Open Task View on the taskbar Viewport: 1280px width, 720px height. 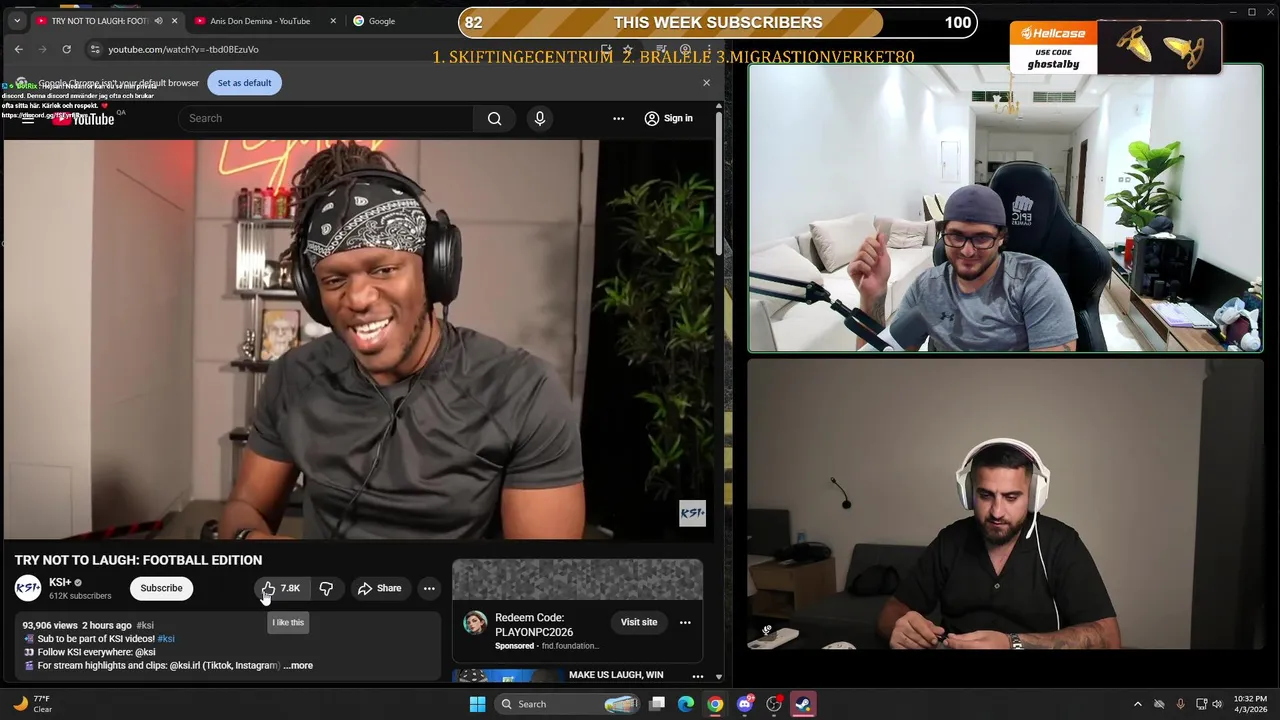[x=657, y=704]
